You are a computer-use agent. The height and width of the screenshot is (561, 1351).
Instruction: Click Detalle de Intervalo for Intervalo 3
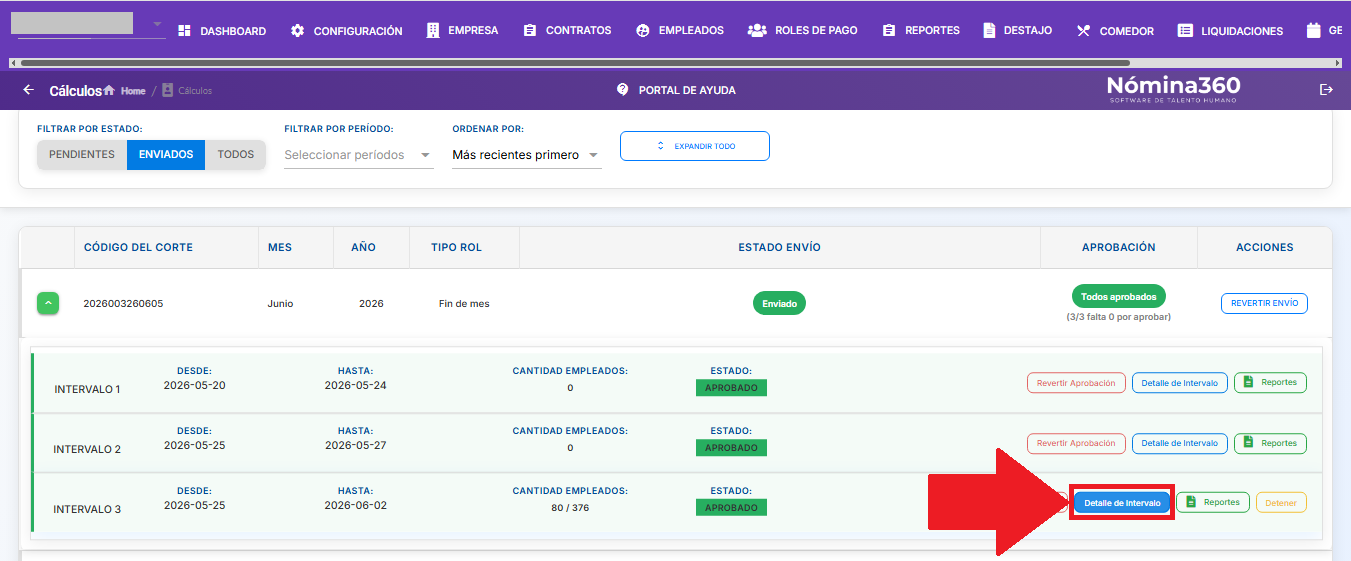tap(1122, 503)
